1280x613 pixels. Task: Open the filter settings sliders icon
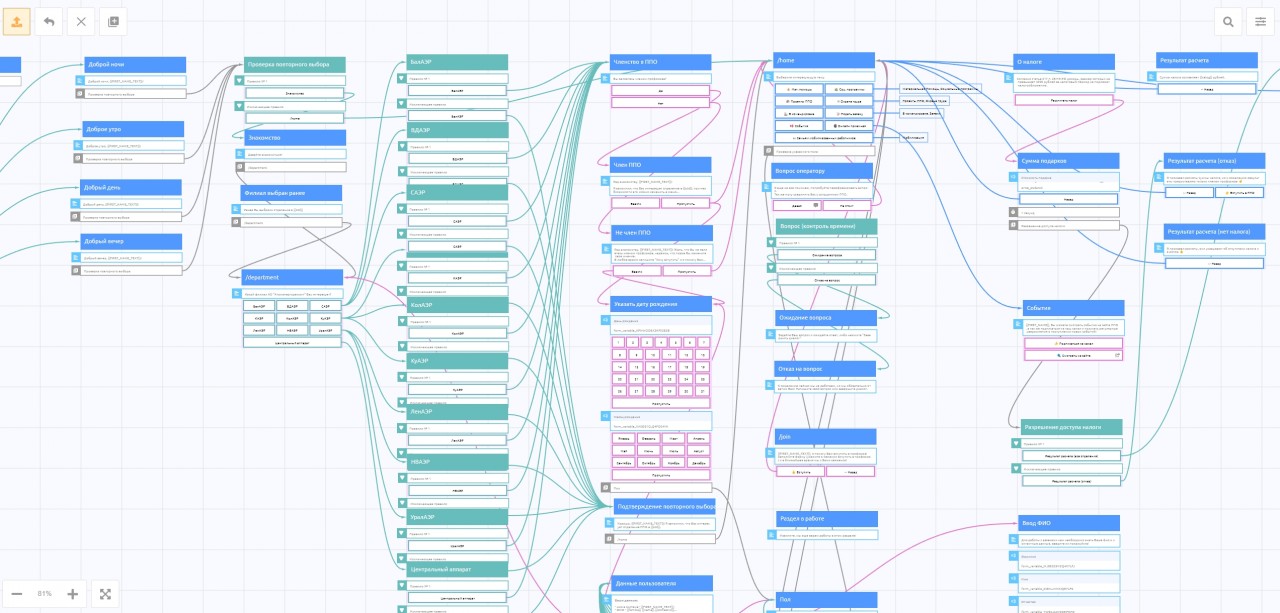point(1260,21)
